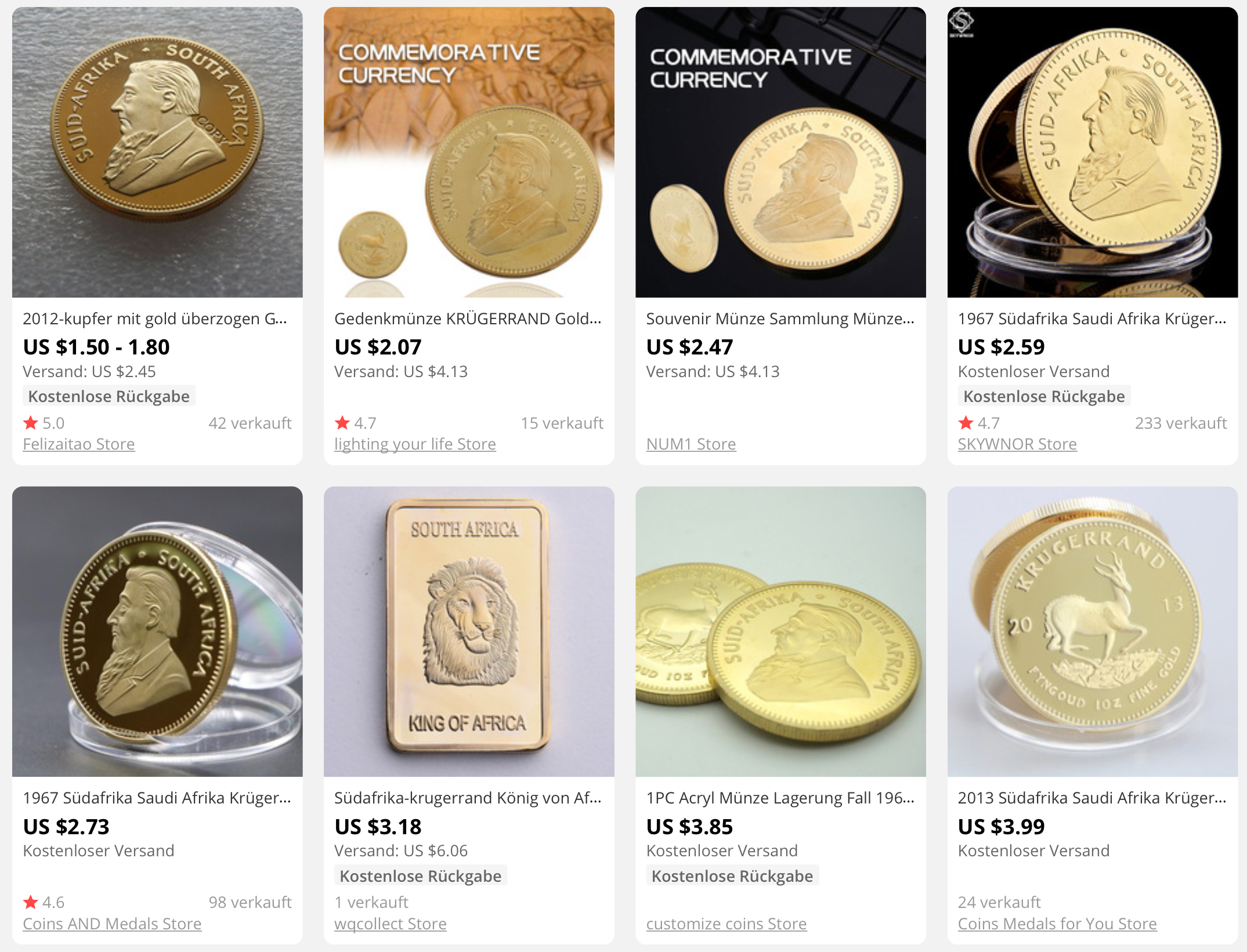This screenshot has width=1247, height=952.
Task: Click the orange Commemorative Currency coin thumbnail
Action: [x=469, y=152]
